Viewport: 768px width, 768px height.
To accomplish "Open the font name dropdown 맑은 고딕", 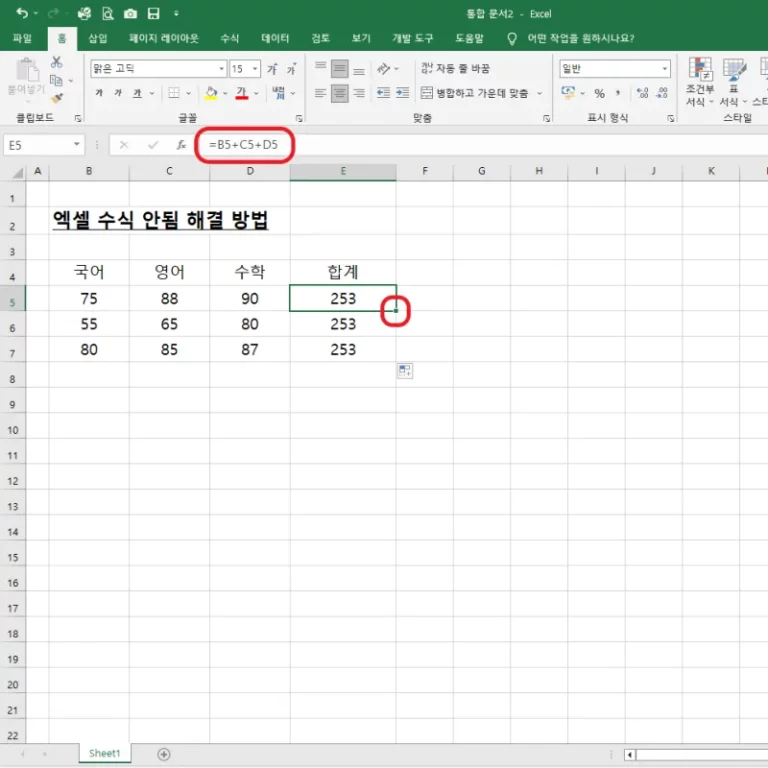I will pos(221,69).
